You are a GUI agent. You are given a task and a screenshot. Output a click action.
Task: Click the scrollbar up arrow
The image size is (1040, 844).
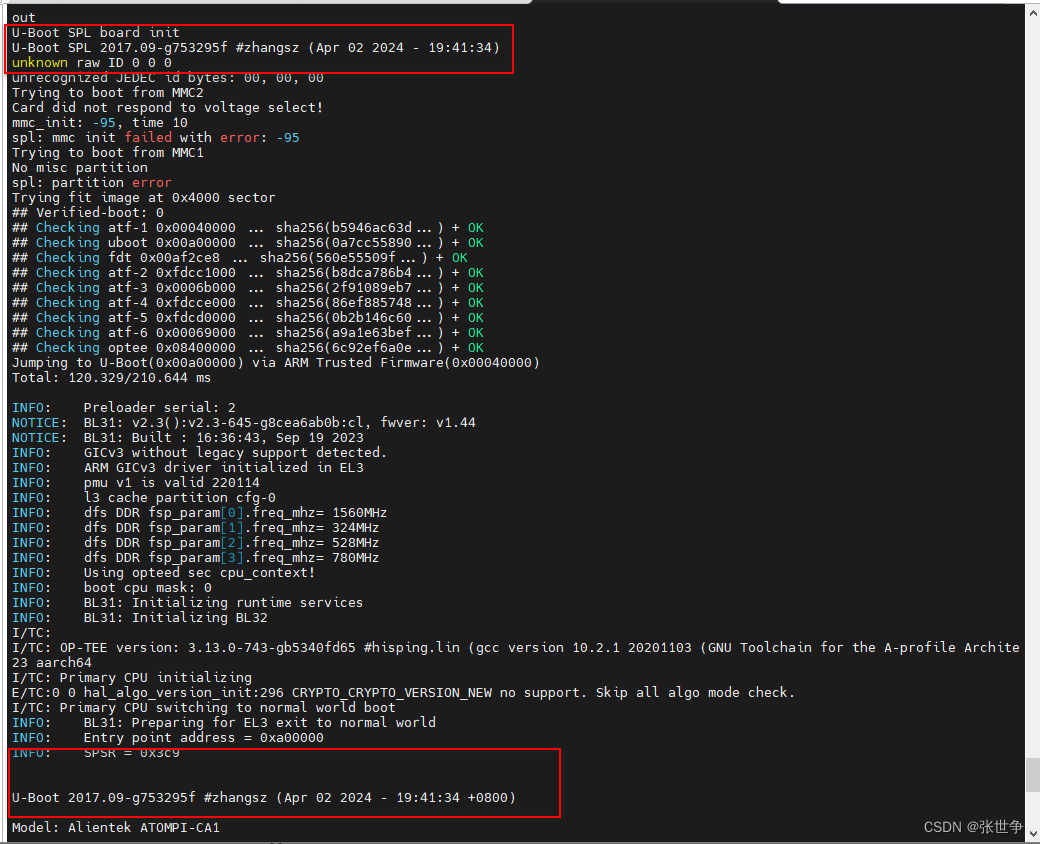[1032, 12]
